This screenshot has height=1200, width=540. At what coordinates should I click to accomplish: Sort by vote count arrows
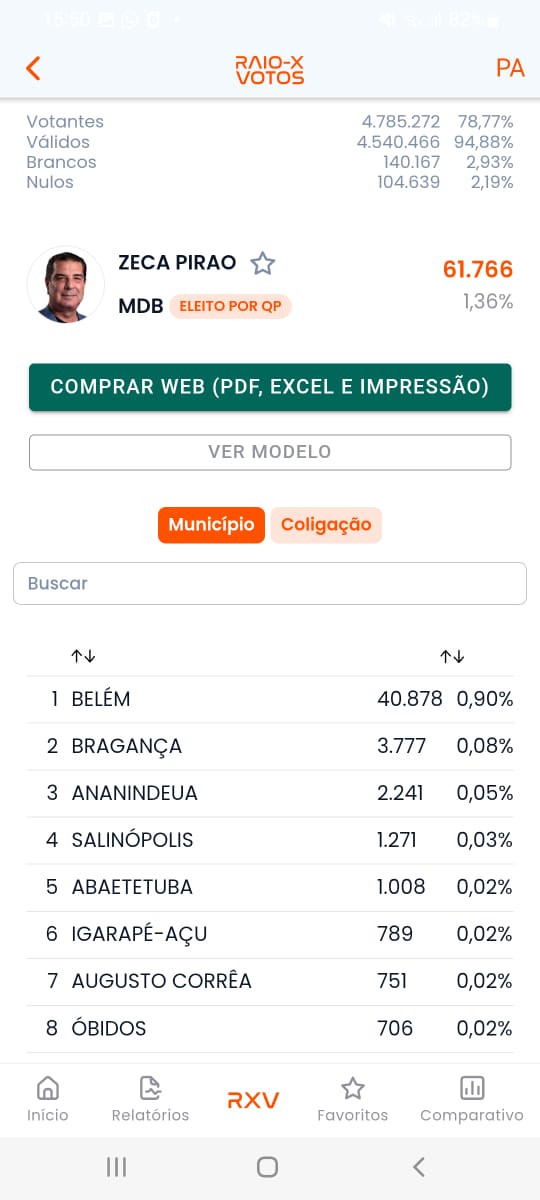(452, 656)
